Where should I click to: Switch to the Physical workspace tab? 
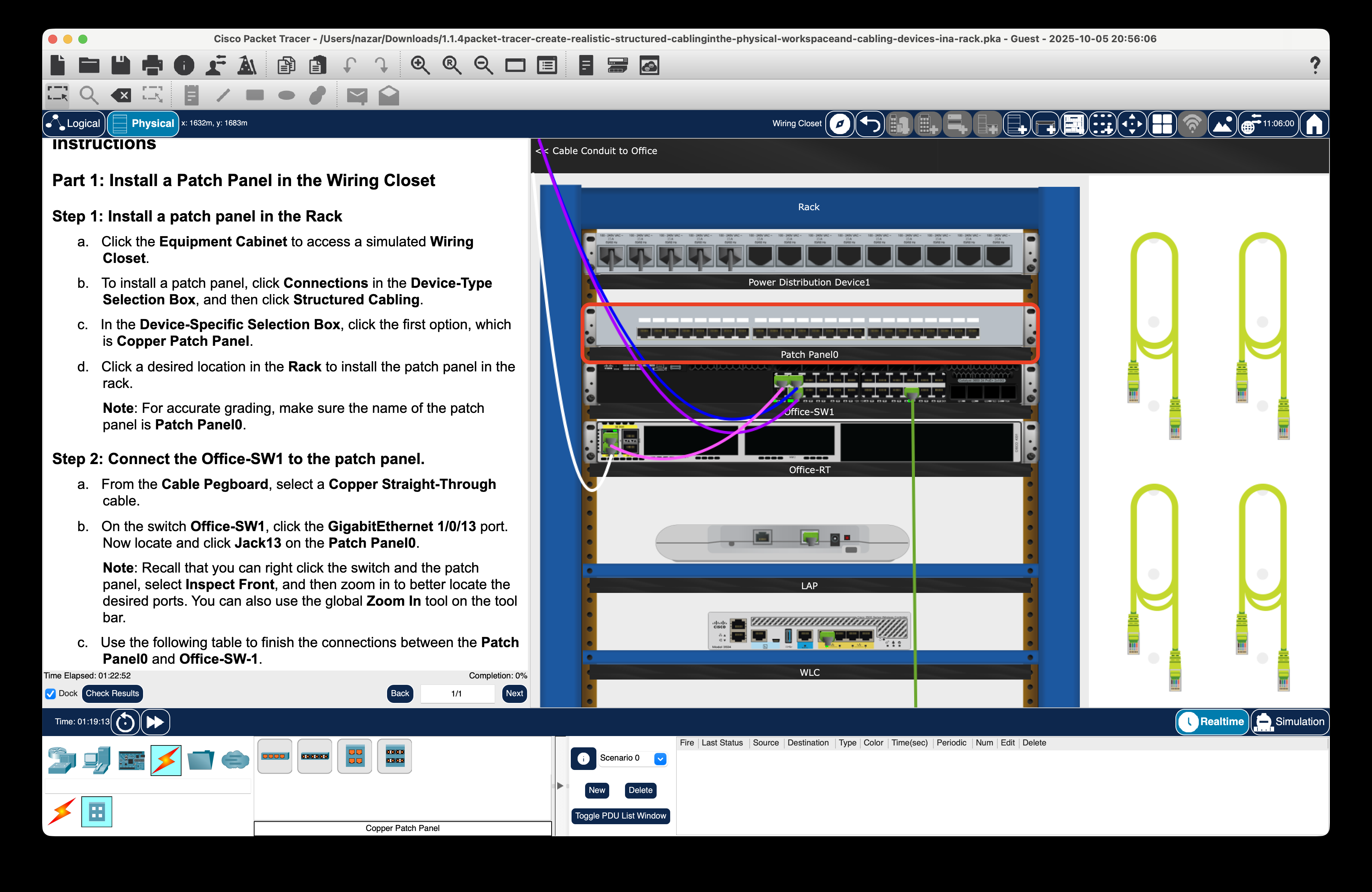[143, 124]
